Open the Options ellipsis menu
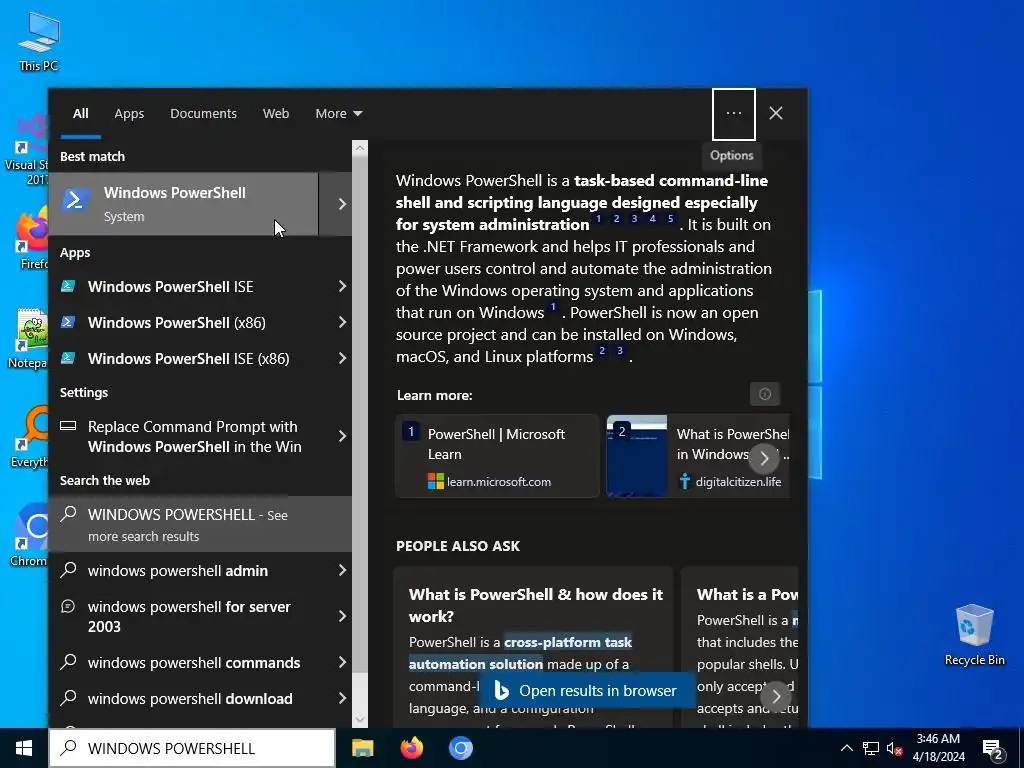Image resolution: width=1024 pixels, height=768 pixels. pyautogui.click(x=733, y=114)
